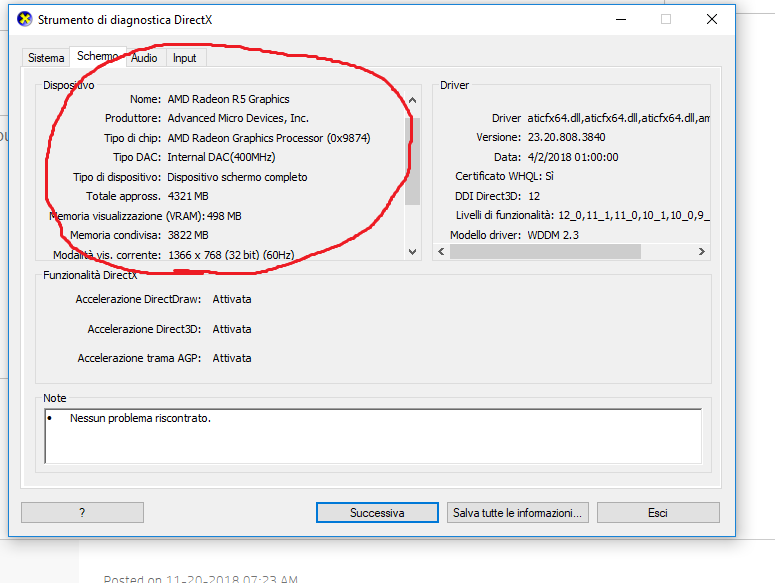Click the '3822 MB' shared memory value

pos(188,235)
